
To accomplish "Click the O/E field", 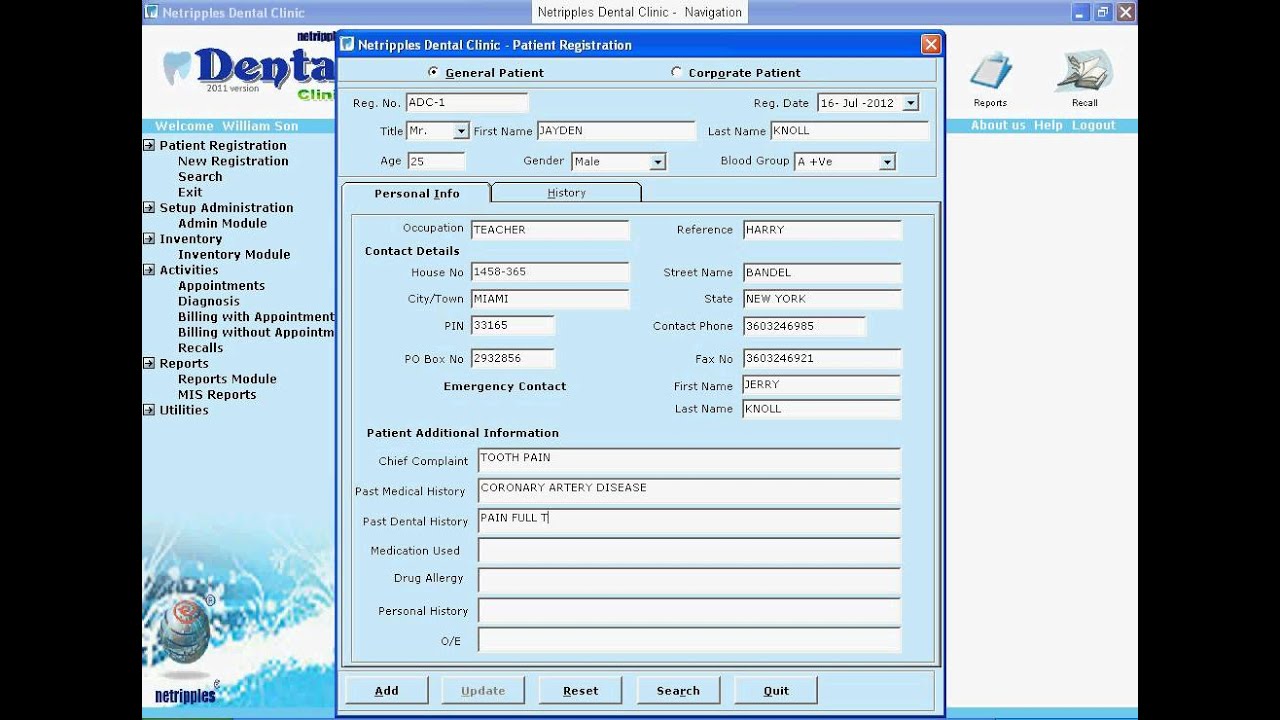I will (689, 640).
